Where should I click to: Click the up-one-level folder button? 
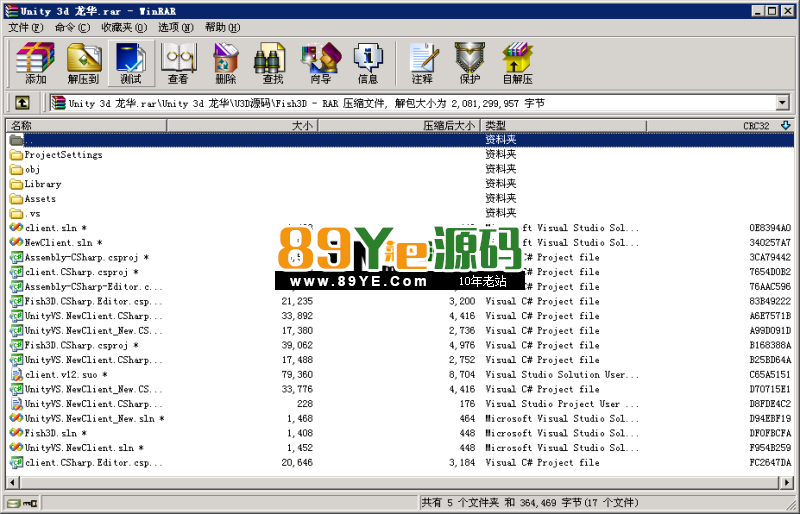(22, 103)
